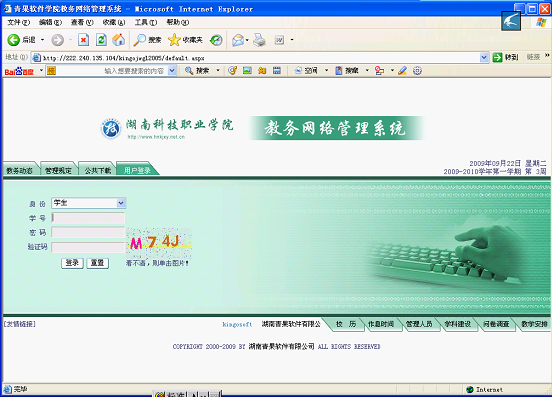This screenshot has width=552, height=397.
Task: Expand the identity dropdown showing 学生
Action: 121,203
